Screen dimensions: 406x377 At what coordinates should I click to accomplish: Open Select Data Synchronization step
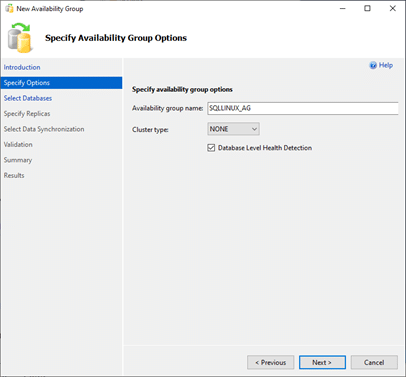coord(44,129)
